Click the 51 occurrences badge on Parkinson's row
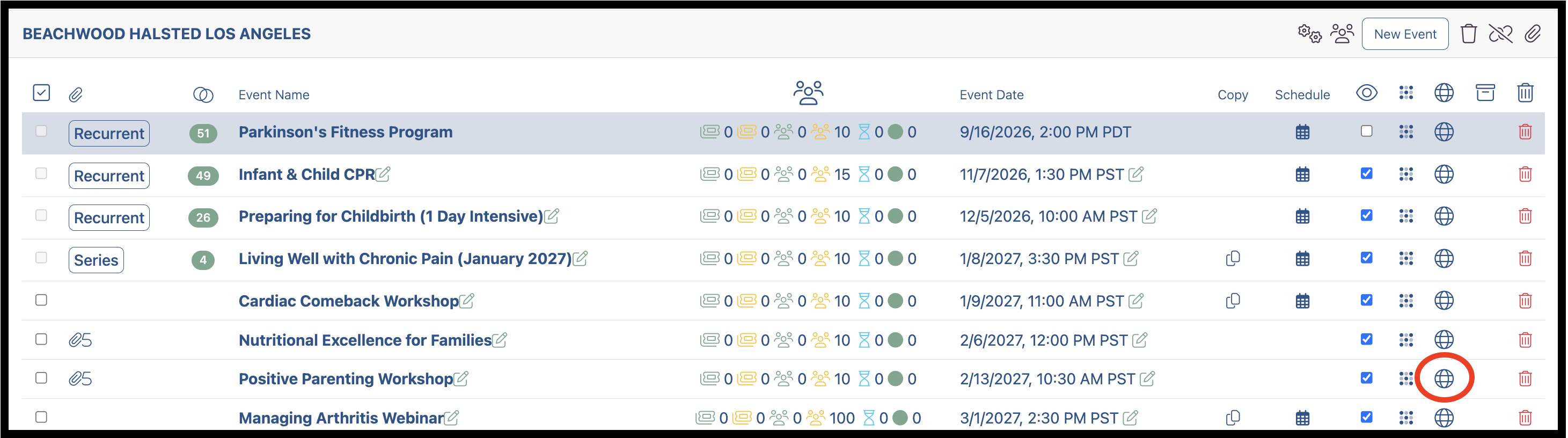This screenshot has height=438, width=1568. (203, 134)
